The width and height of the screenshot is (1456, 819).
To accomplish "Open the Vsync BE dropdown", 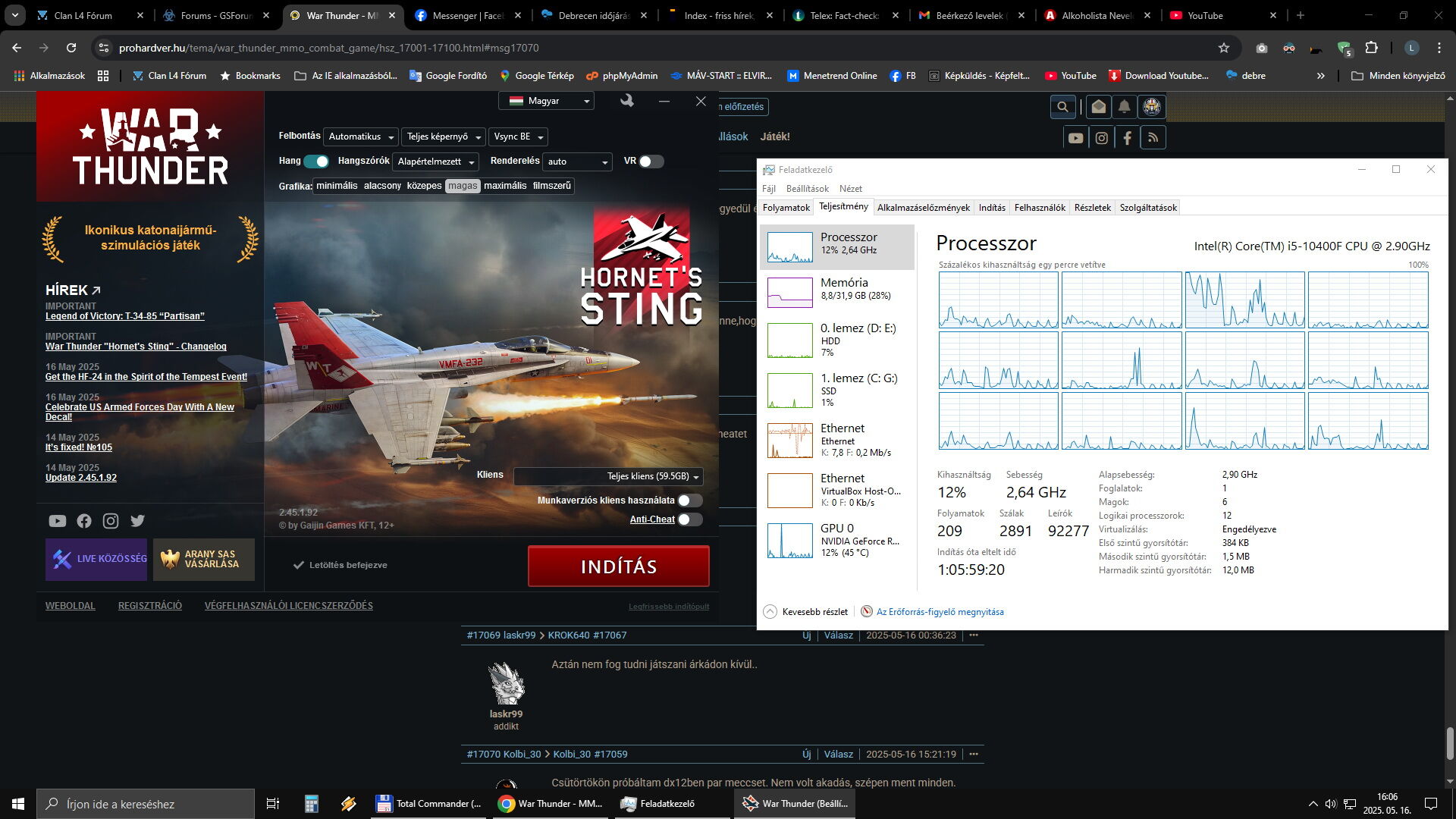I will [x=519, y=136].
